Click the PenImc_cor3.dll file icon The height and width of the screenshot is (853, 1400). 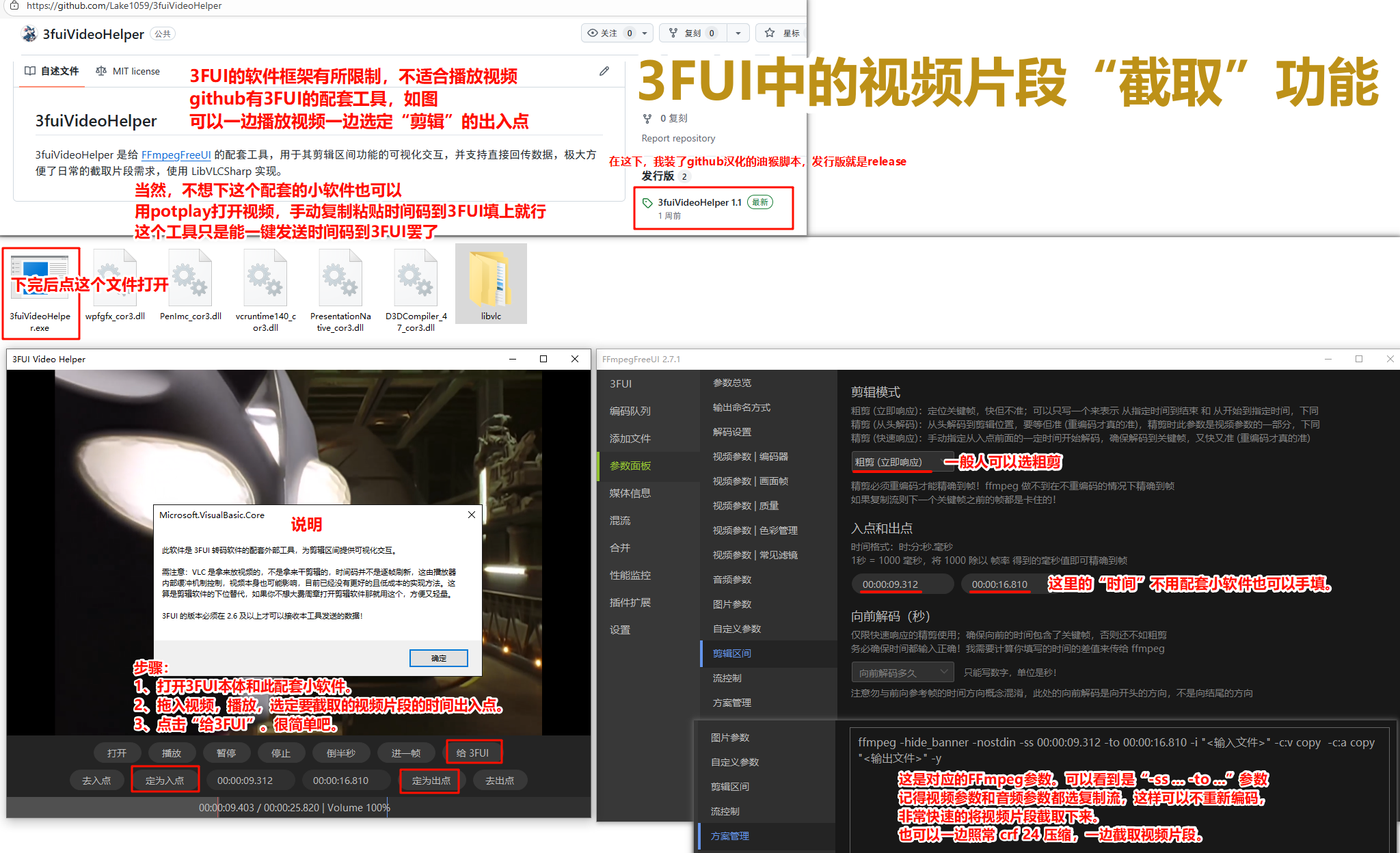click(190, 277)
